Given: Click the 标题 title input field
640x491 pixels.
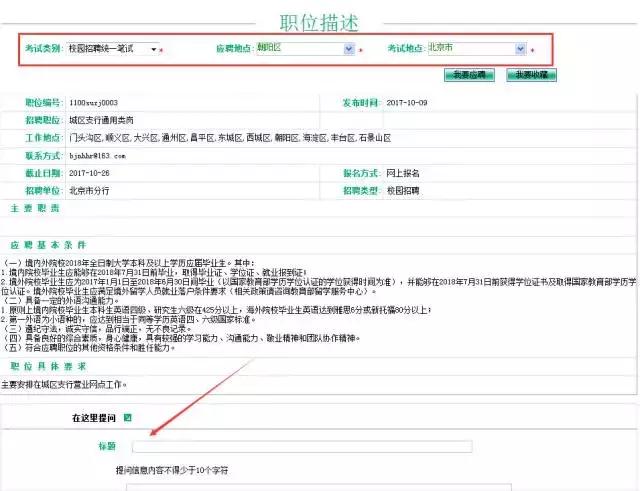Looking at the screenshot, I should click(x=302, y=446).
